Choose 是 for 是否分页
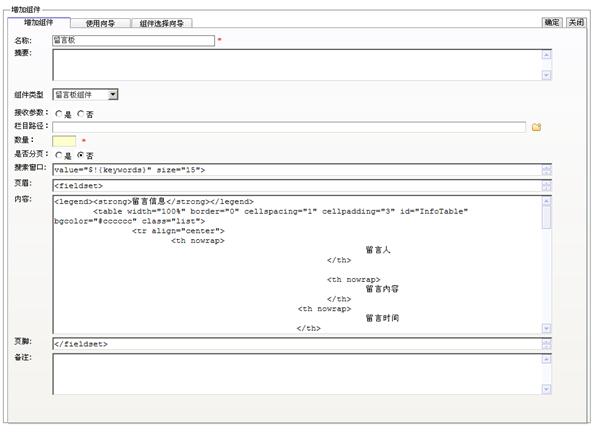604x434 pixels. pyautogui.click(x=58, y=156)
